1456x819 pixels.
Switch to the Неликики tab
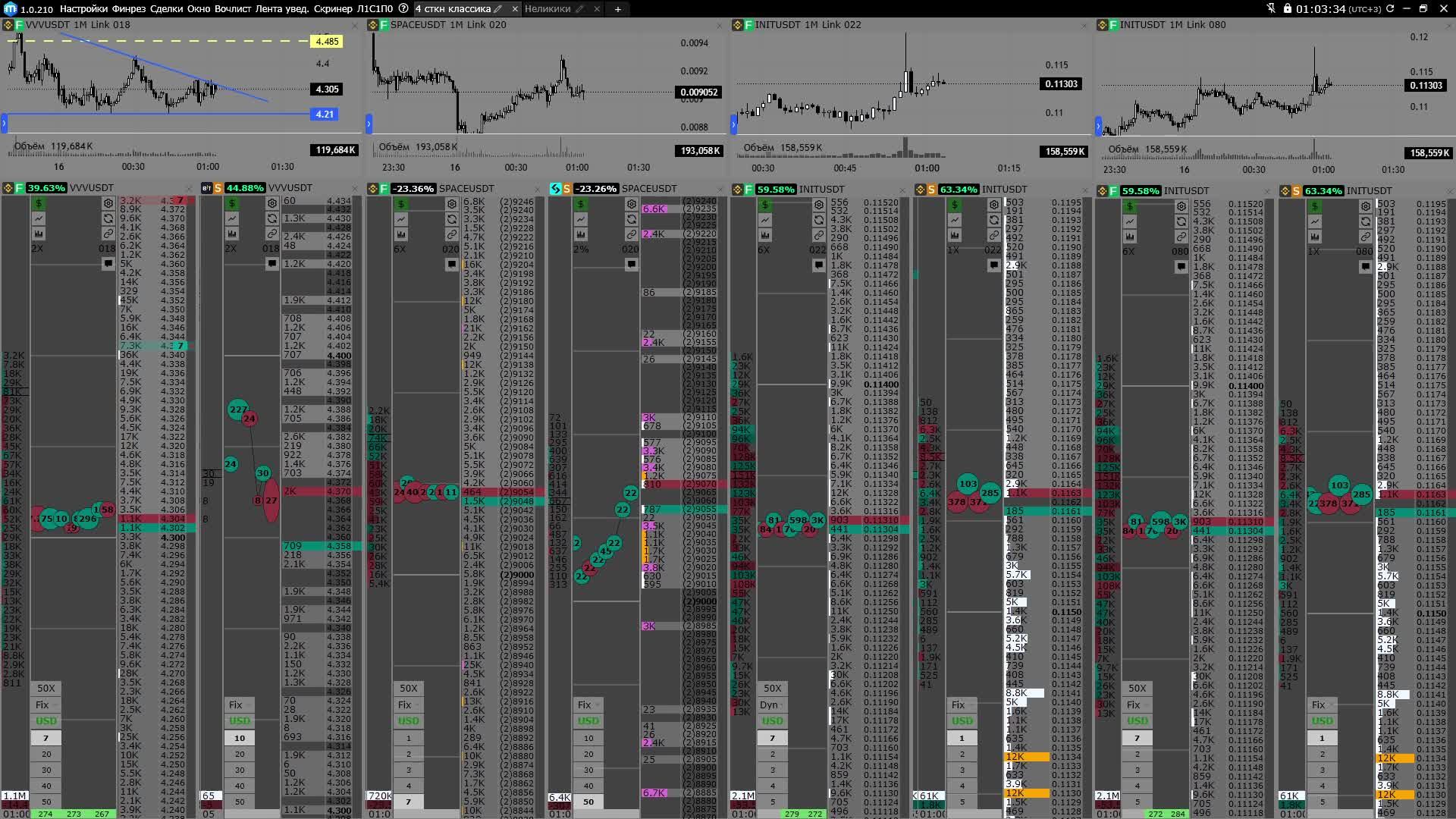tap(548, 9)
